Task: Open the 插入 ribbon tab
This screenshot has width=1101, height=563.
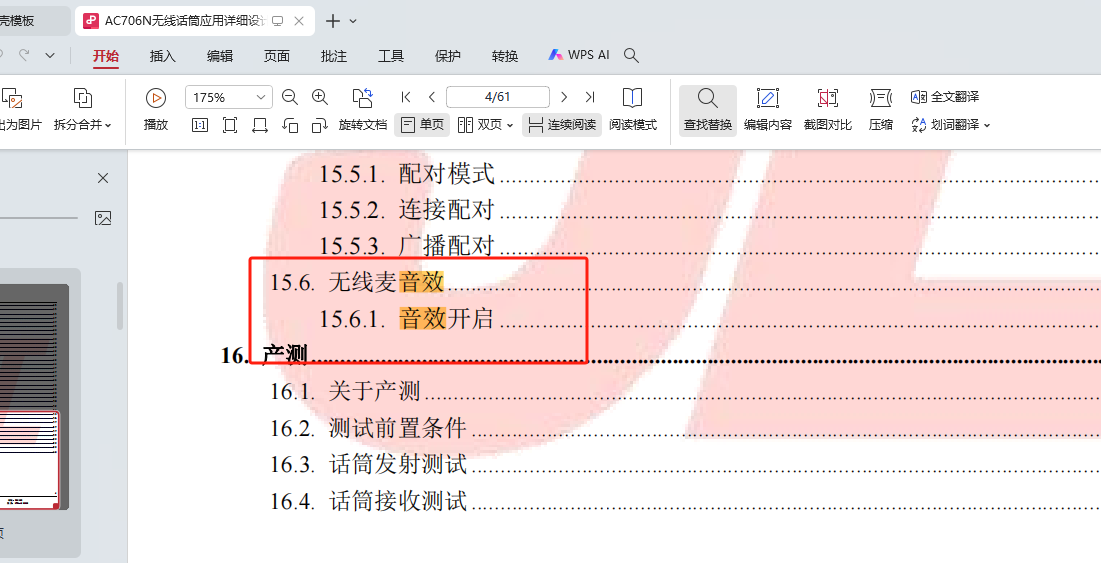Action: (163, 56)
